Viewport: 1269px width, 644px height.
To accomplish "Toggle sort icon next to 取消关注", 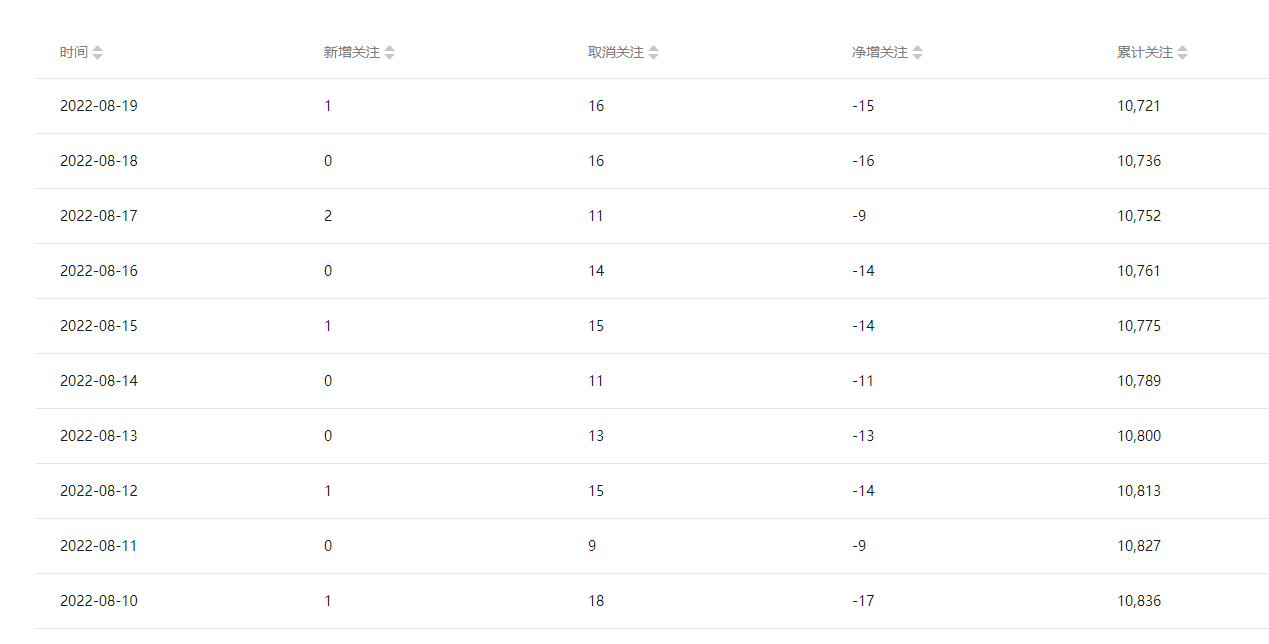I will click(653, 53).
